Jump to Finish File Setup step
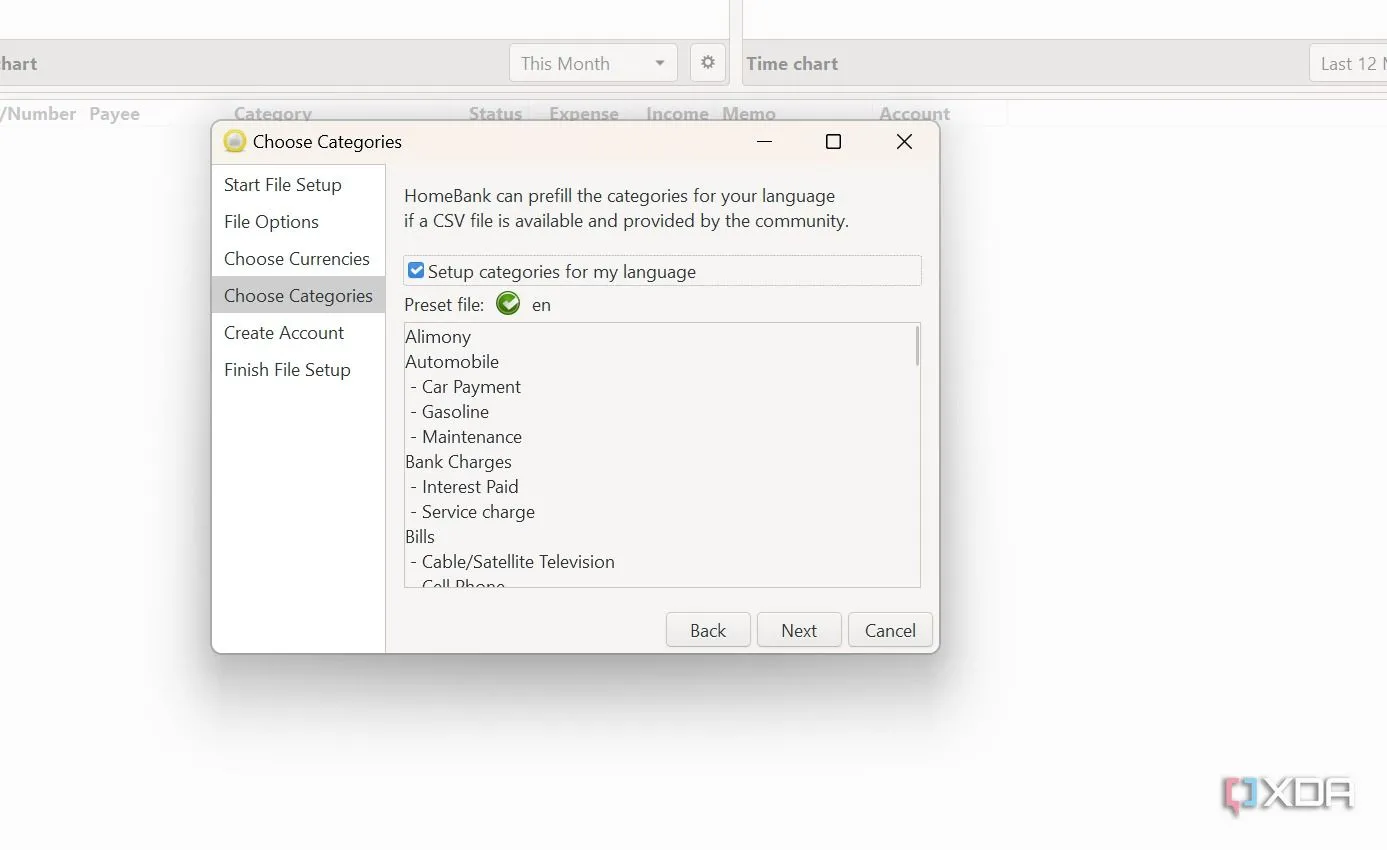This screenshot has height=850, width=1387. tap(287, 370)
